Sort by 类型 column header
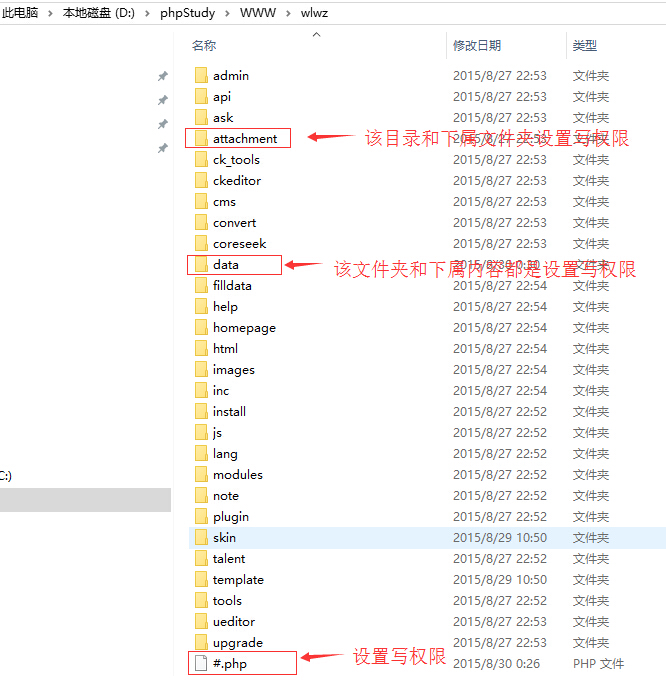 584,46
